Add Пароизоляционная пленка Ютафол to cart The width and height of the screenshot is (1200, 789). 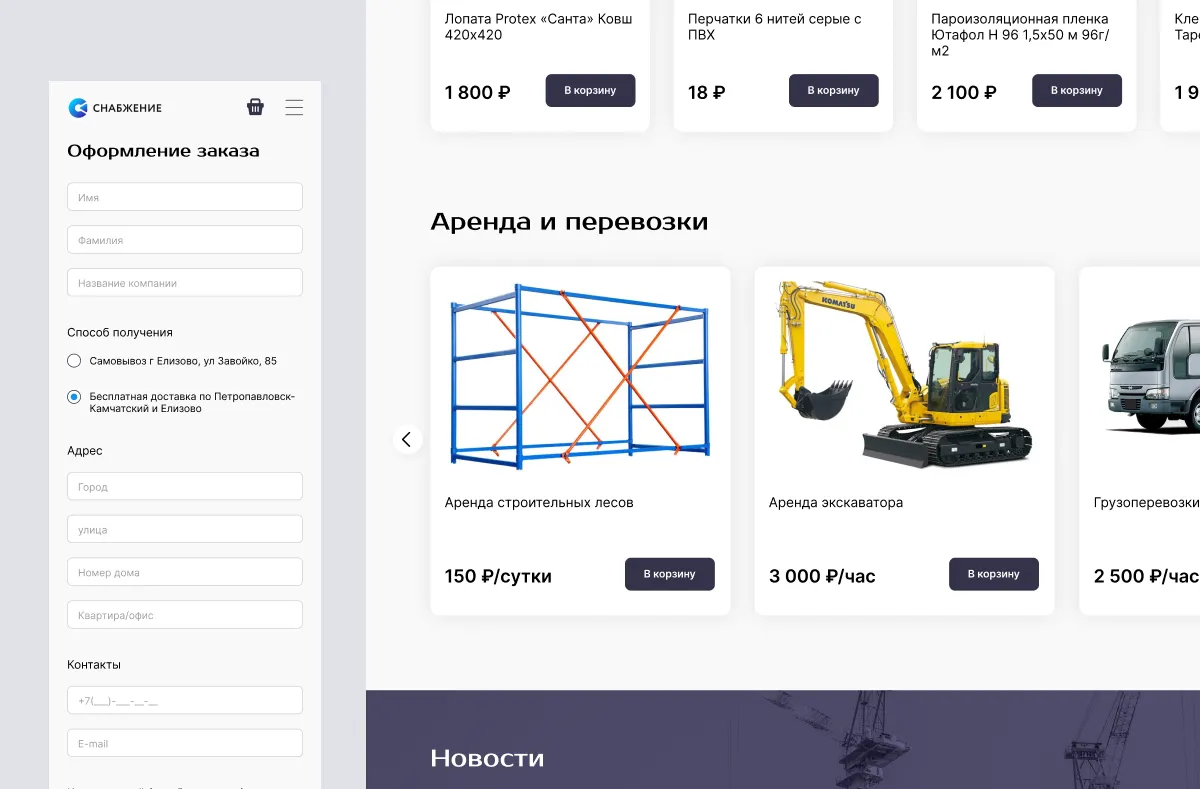click(1077, 90)
